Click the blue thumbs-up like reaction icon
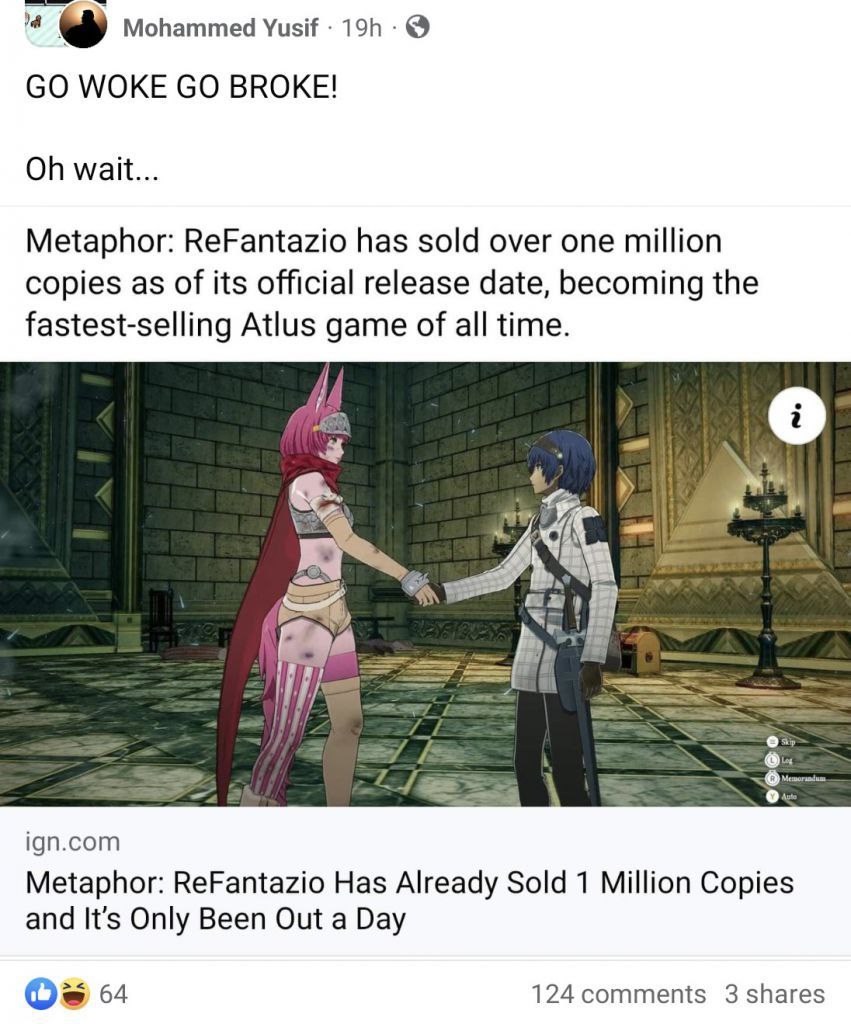Image resolution: width=851 pixels, height=1024 pixels. click(x=39, y=993)
